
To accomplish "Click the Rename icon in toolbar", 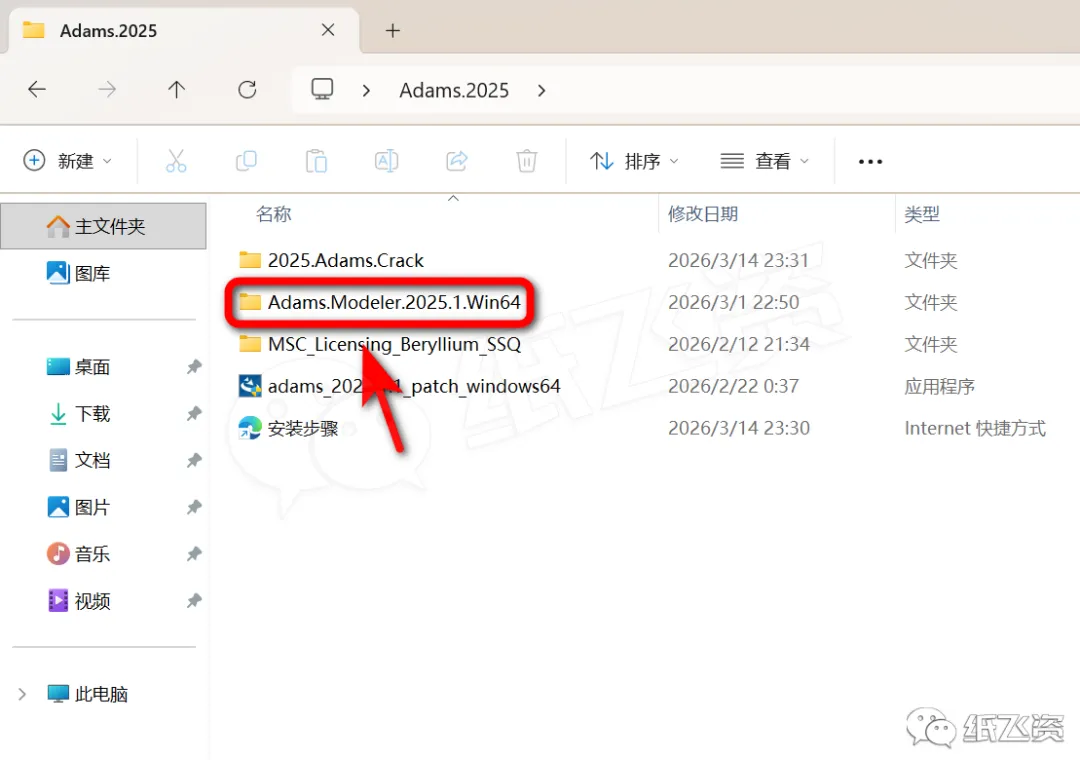I will coord(386,161).
